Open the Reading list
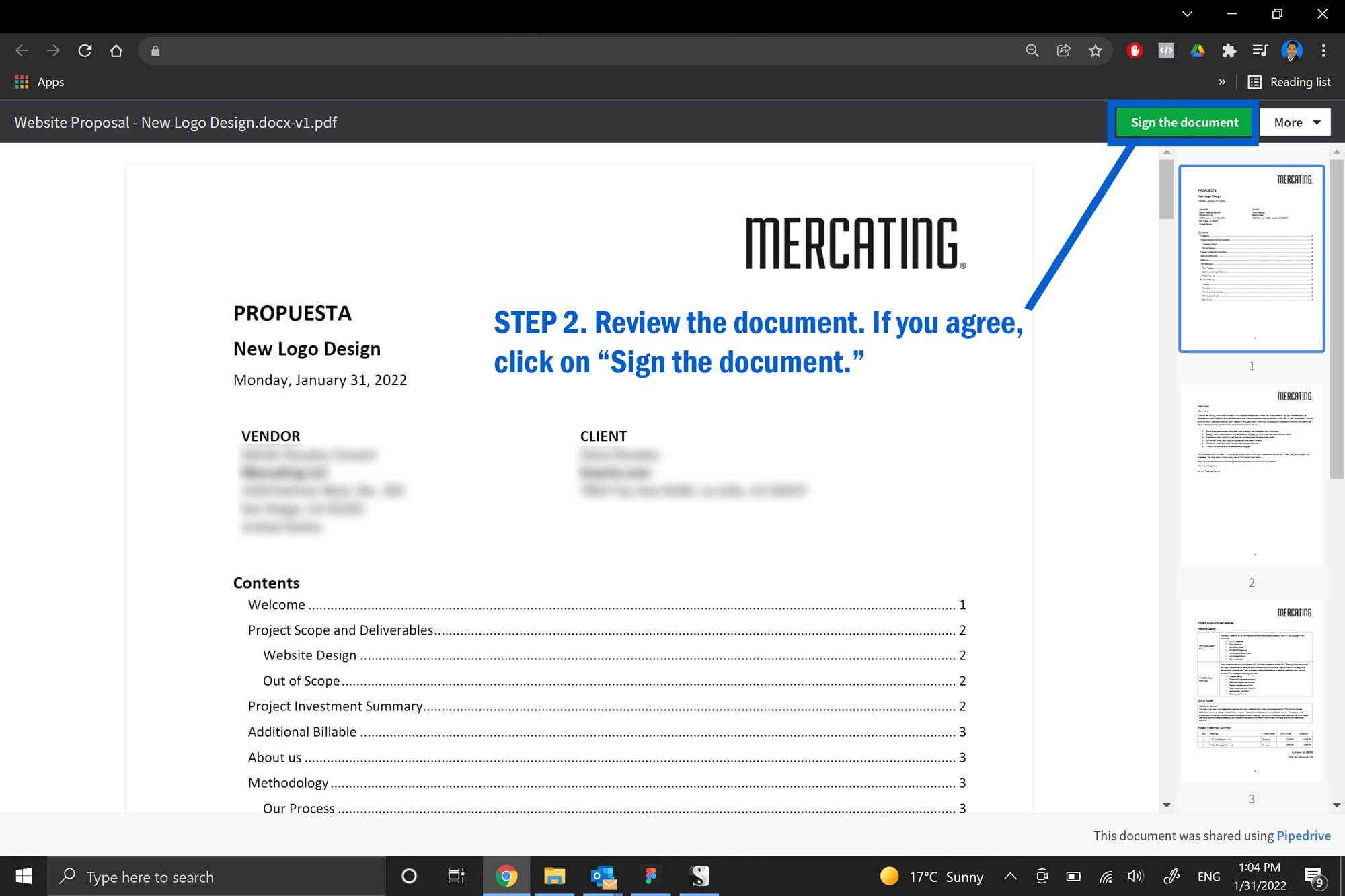Screen dimensions: 1345x896 pyautogui.click(x=1289, y=82)
